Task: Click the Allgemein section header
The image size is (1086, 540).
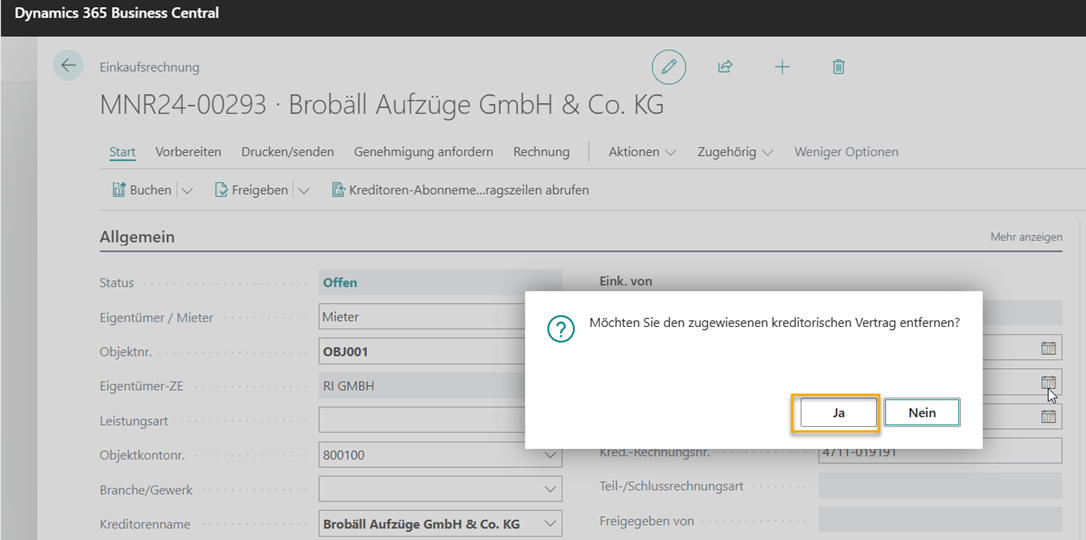Action: [x=137, y=237]
